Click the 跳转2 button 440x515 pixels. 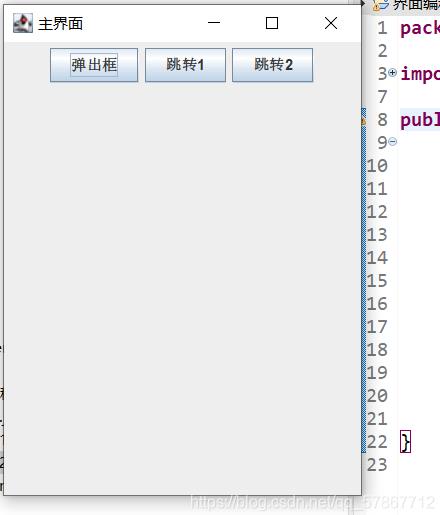pyautogui.click(x=272, y=65)
